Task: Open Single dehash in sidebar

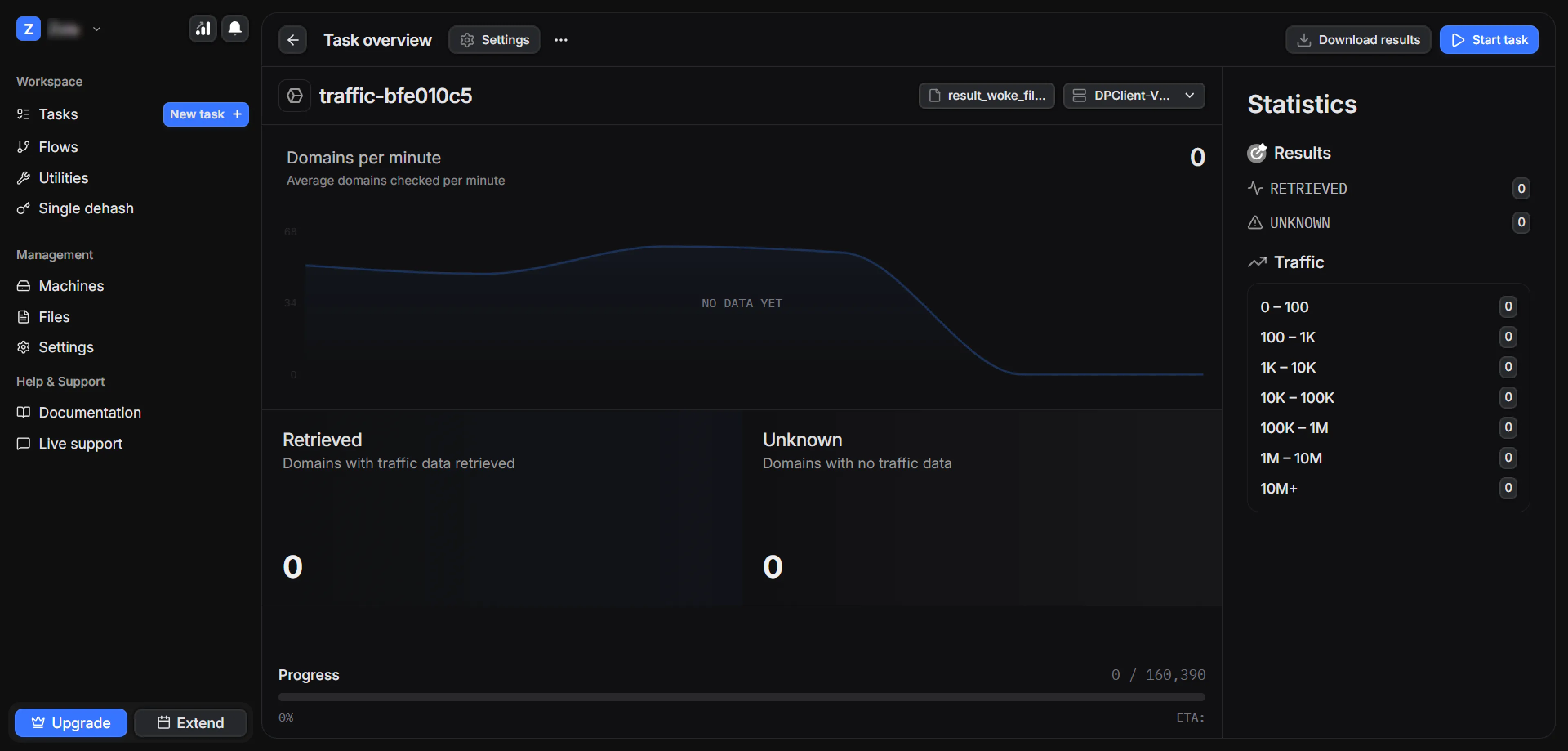Action: (x=86, y=208)
